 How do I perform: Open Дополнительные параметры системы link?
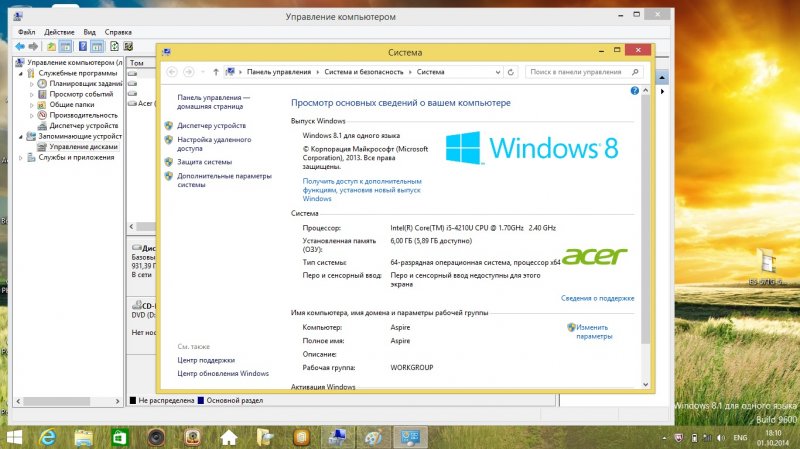224,180
